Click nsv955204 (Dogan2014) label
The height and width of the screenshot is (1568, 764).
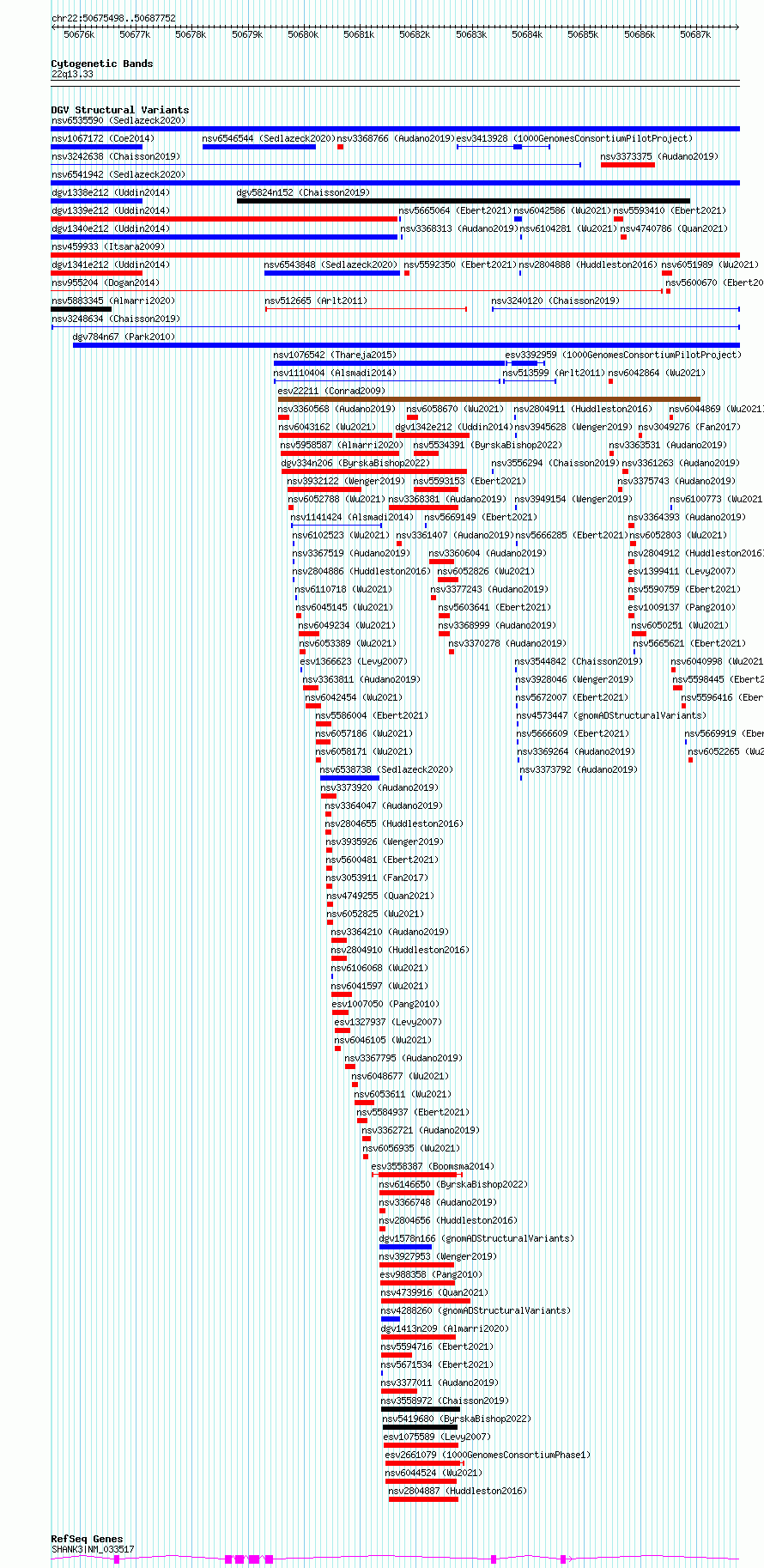click(x=106, y=283)
